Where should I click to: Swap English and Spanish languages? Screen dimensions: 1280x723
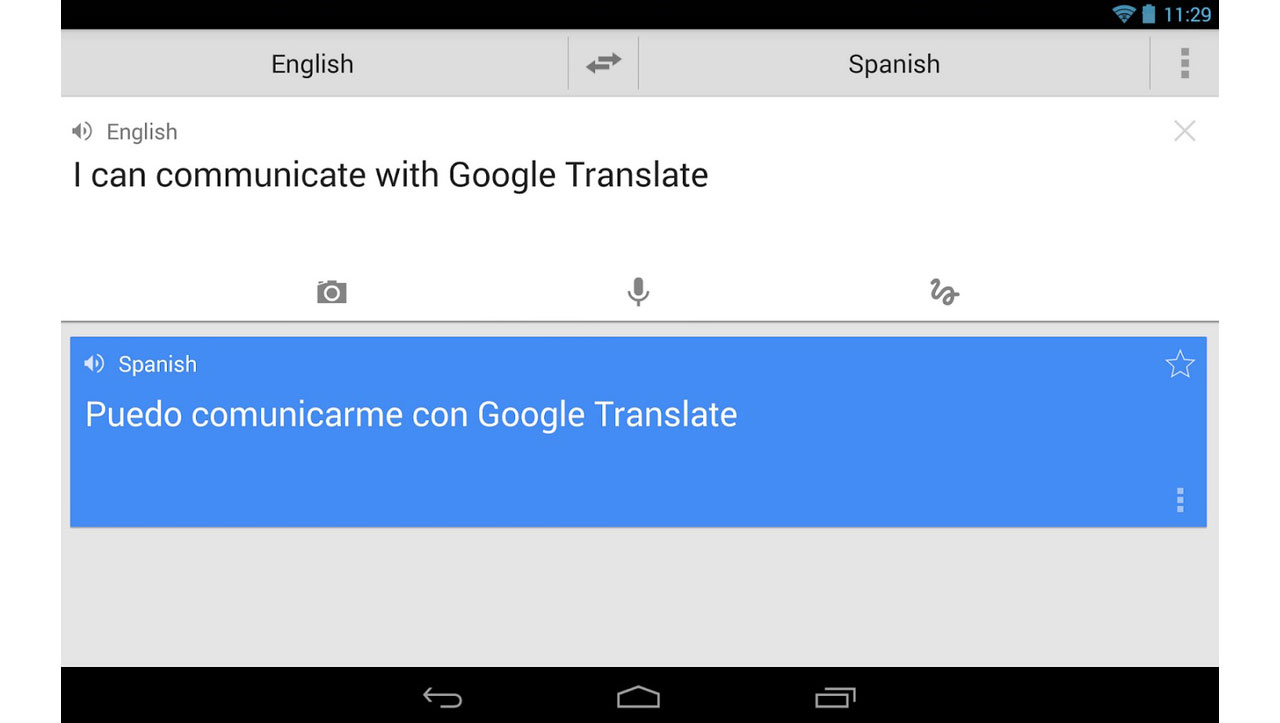[x=603, y=63]
